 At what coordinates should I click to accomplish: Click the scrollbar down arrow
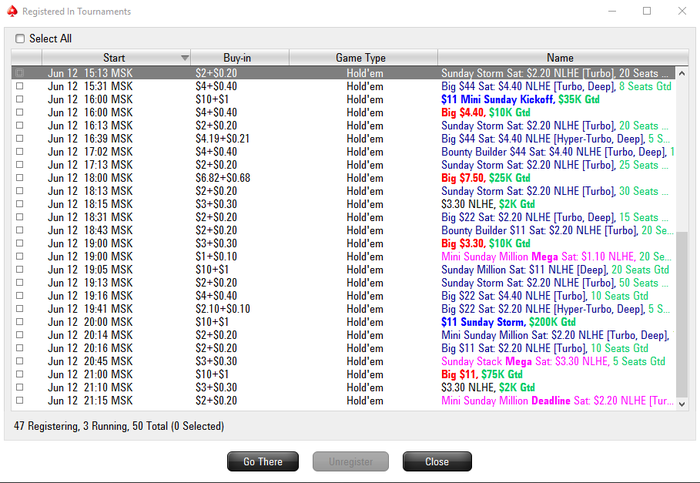(682, 404)
